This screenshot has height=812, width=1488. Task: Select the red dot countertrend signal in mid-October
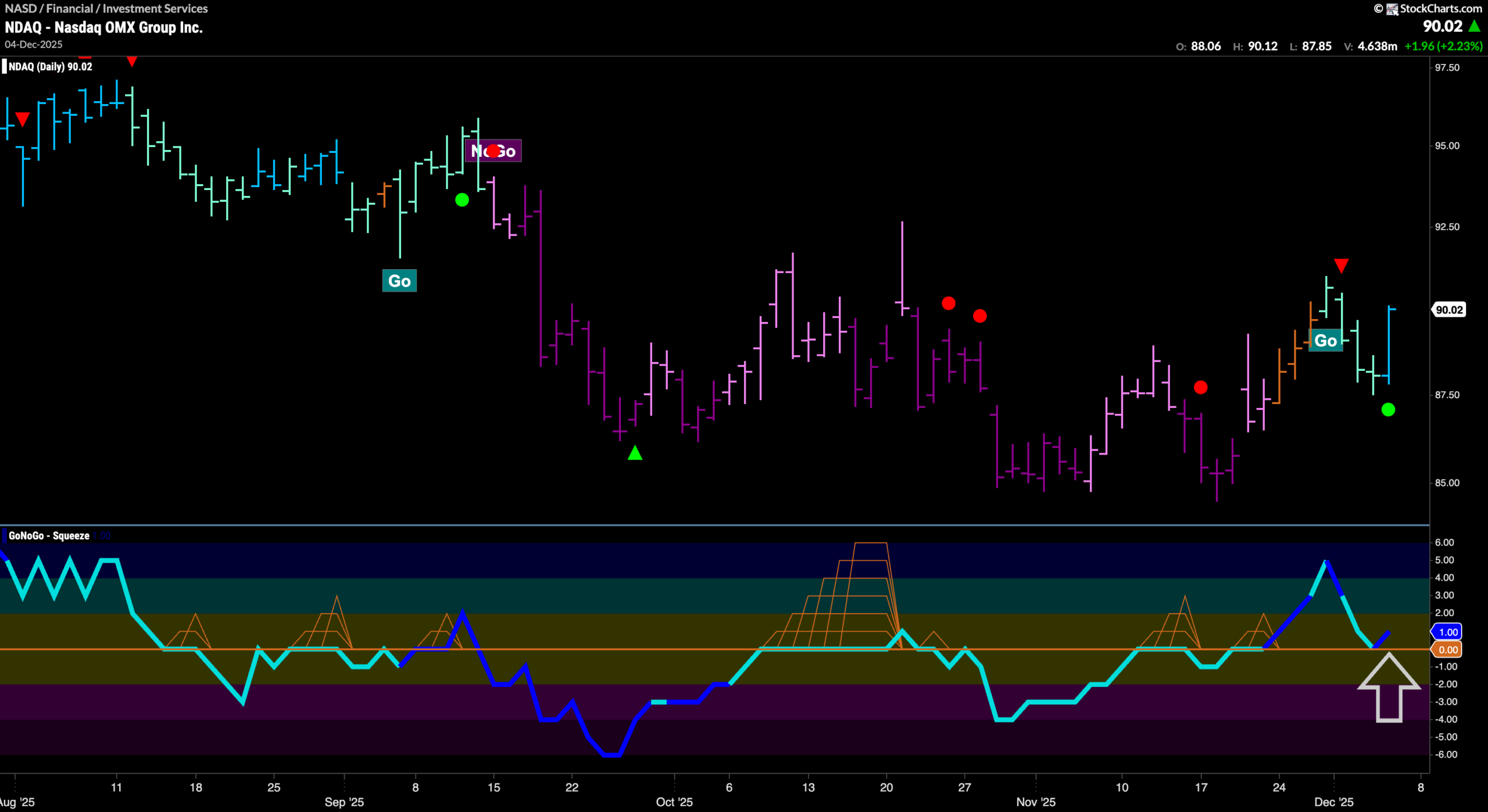coord(949,303)
